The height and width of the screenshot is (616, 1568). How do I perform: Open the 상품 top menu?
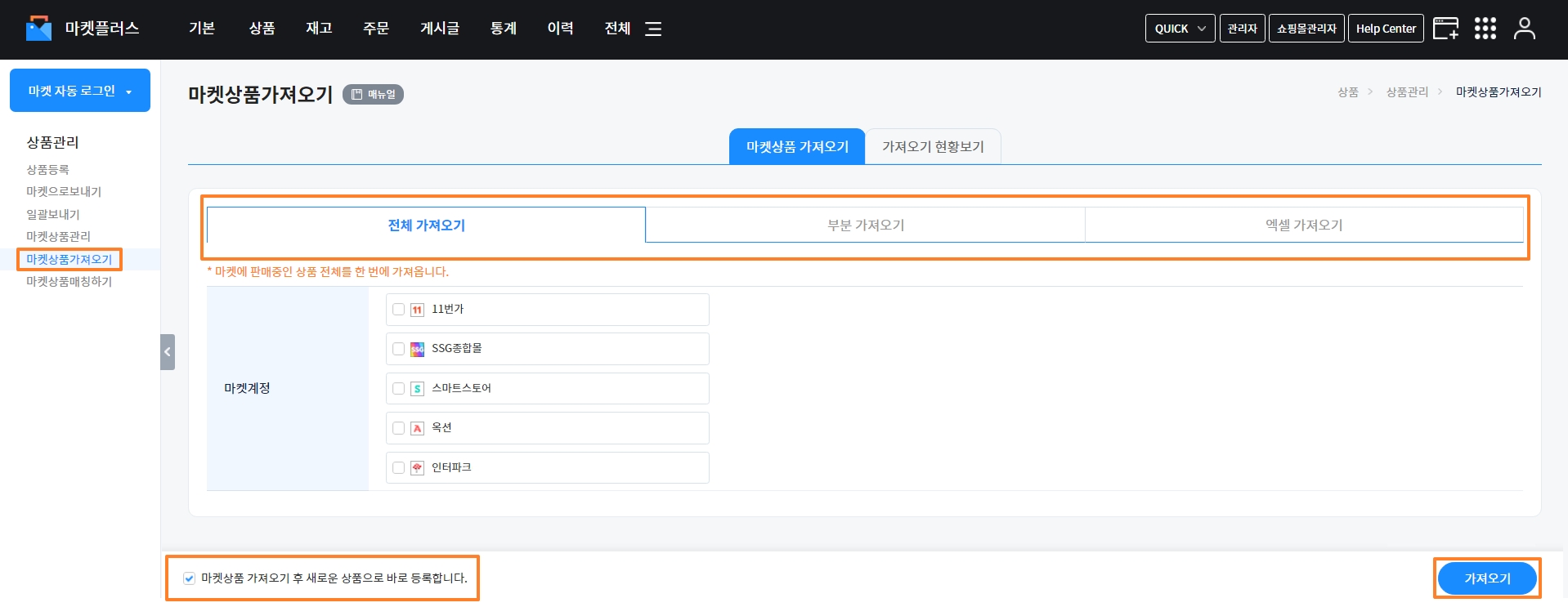click(x=262, y=29)
